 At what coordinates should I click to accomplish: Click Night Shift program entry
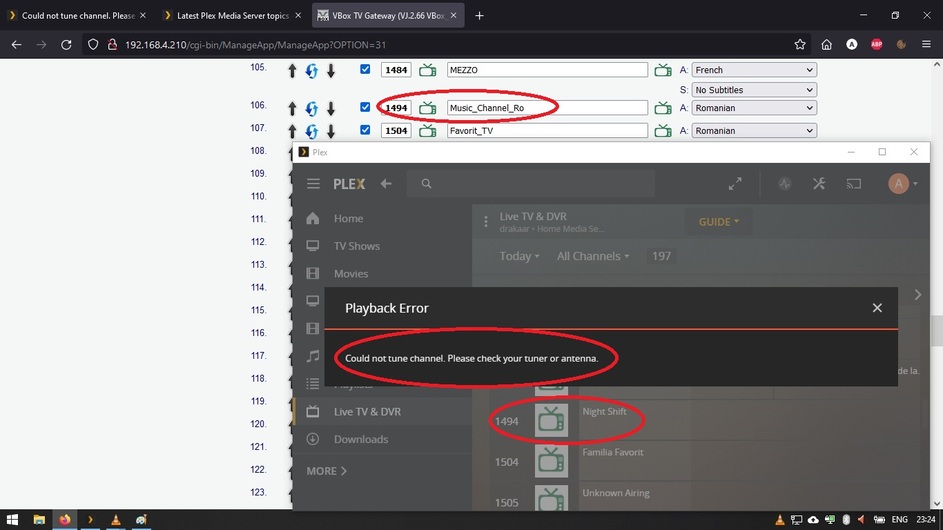coord(604,411)
